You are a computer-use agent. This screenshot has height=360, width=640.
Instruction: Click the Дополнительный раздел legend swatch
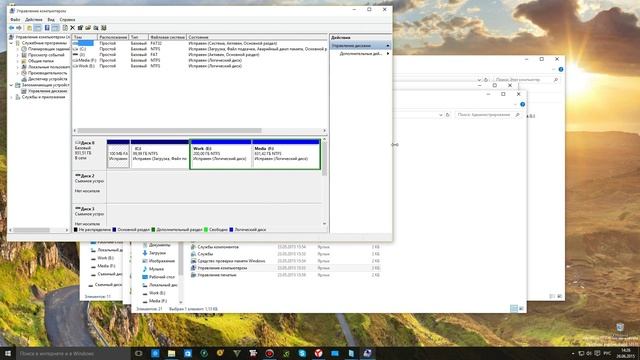153,230
